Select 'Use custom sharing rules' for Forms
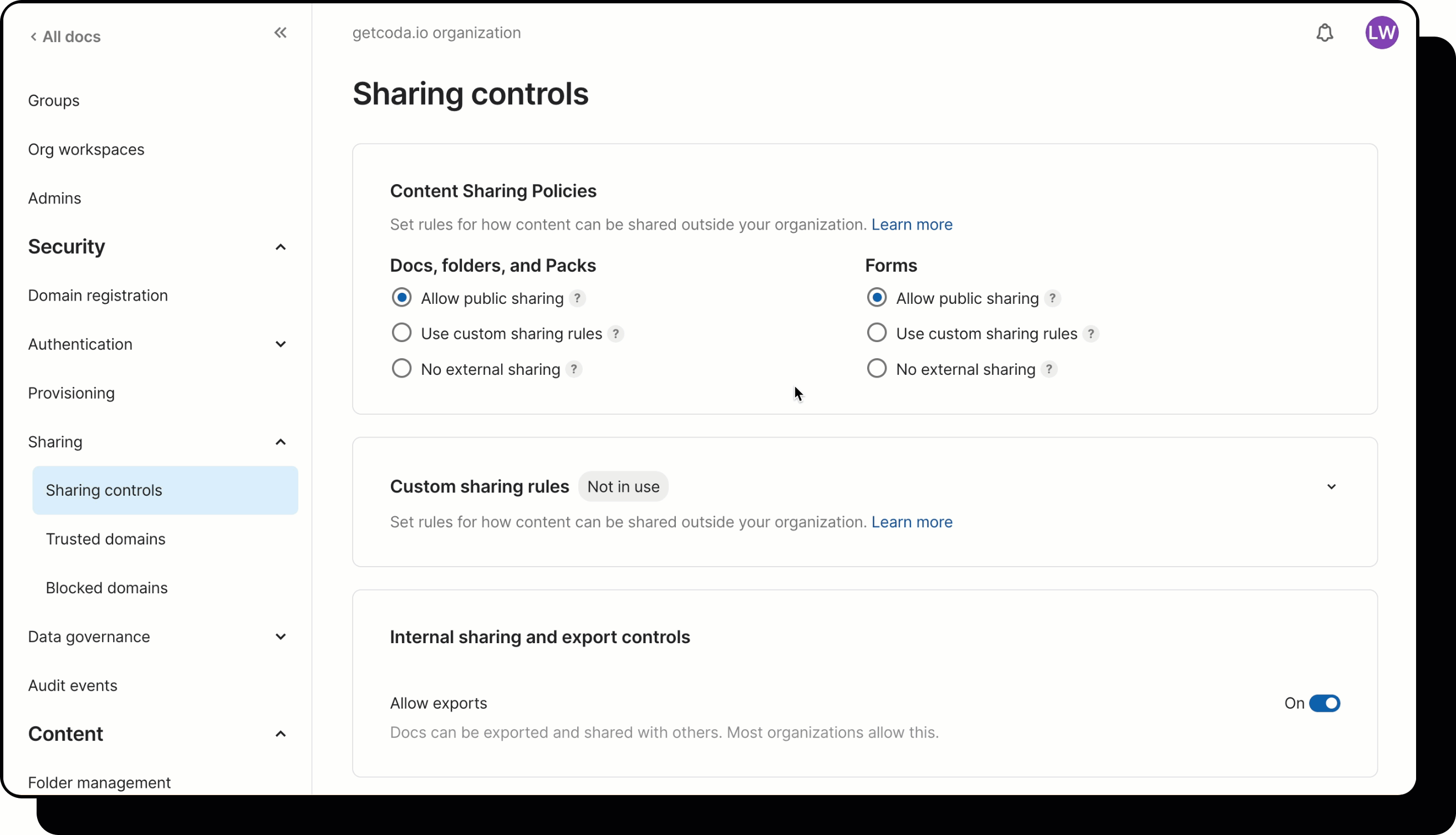 coord(876,333)
